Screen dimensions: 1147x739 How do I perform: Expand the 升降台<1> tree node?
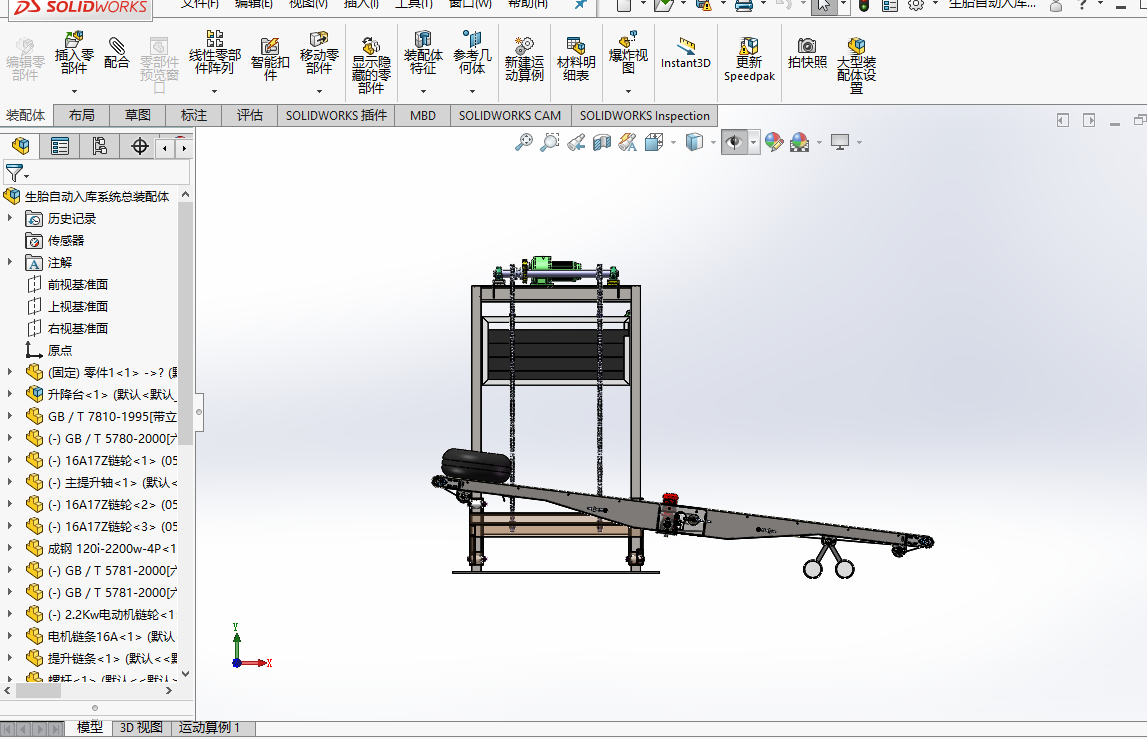coord(10,394)
